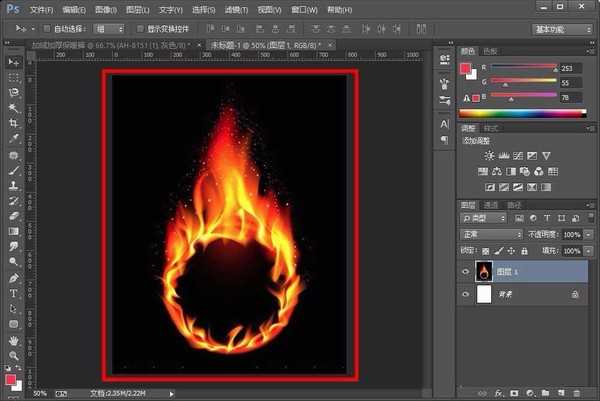
Task: Expand the layer filter type dropdown
Action: click(x=484, y=218)
